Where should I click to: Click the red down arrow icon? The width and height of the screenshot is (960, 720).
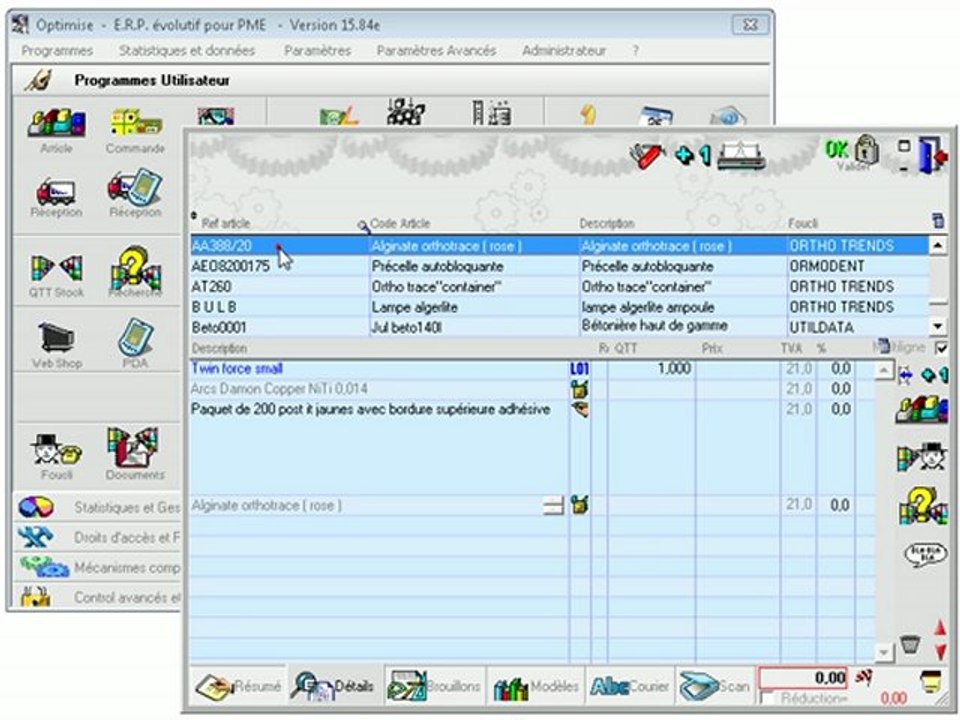coord(940,651)
